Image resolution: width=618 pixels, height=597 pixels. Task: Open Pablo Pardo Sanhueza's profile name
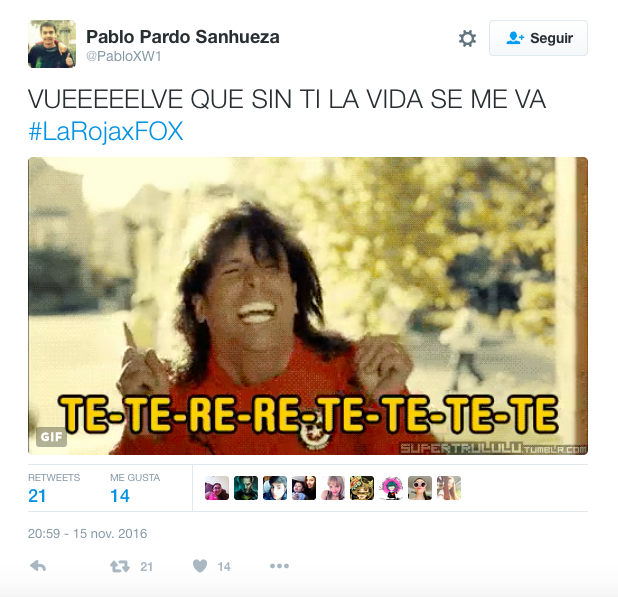(x=183, y=37)
